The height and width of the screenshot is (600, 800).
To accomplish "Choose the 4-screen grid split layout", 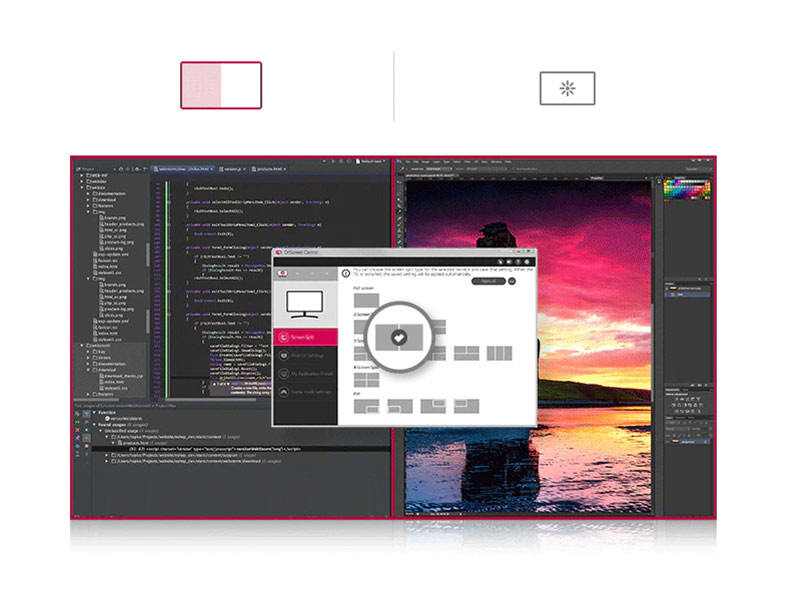I will (366, 380).
